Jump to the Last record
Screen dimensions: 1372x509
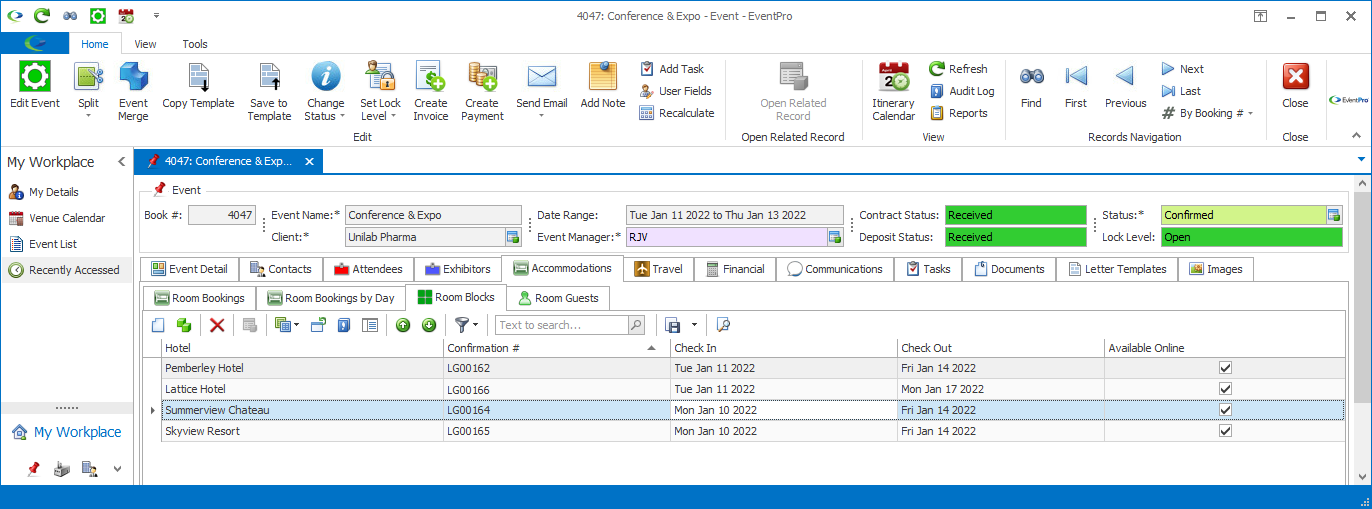pyautogui.click(x=1181, y=91)
